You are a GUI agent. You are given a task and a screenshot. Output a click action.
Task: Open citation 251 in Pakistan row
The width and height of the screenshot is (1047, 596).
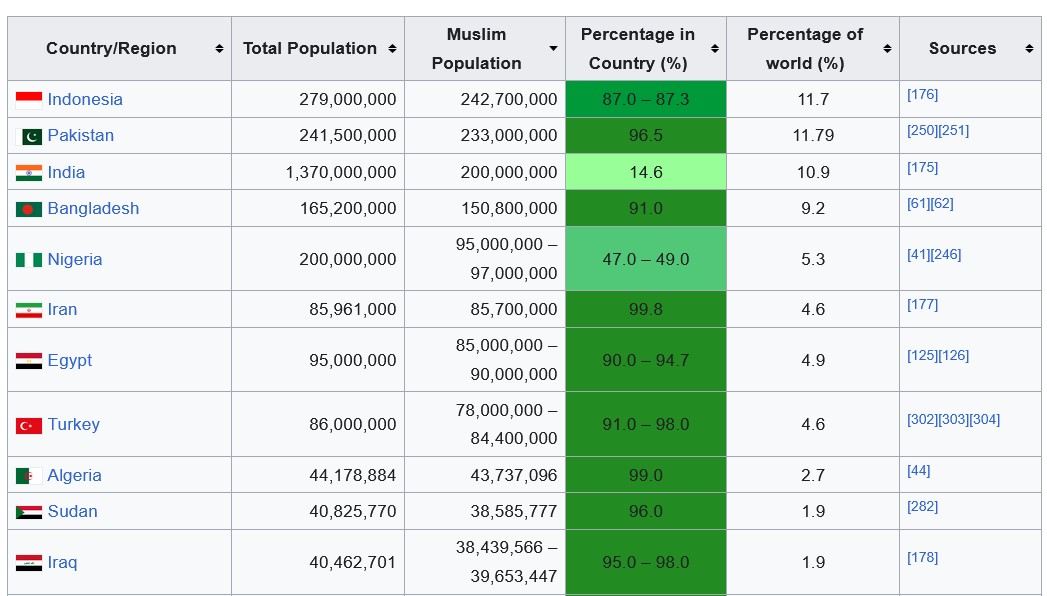953,131
